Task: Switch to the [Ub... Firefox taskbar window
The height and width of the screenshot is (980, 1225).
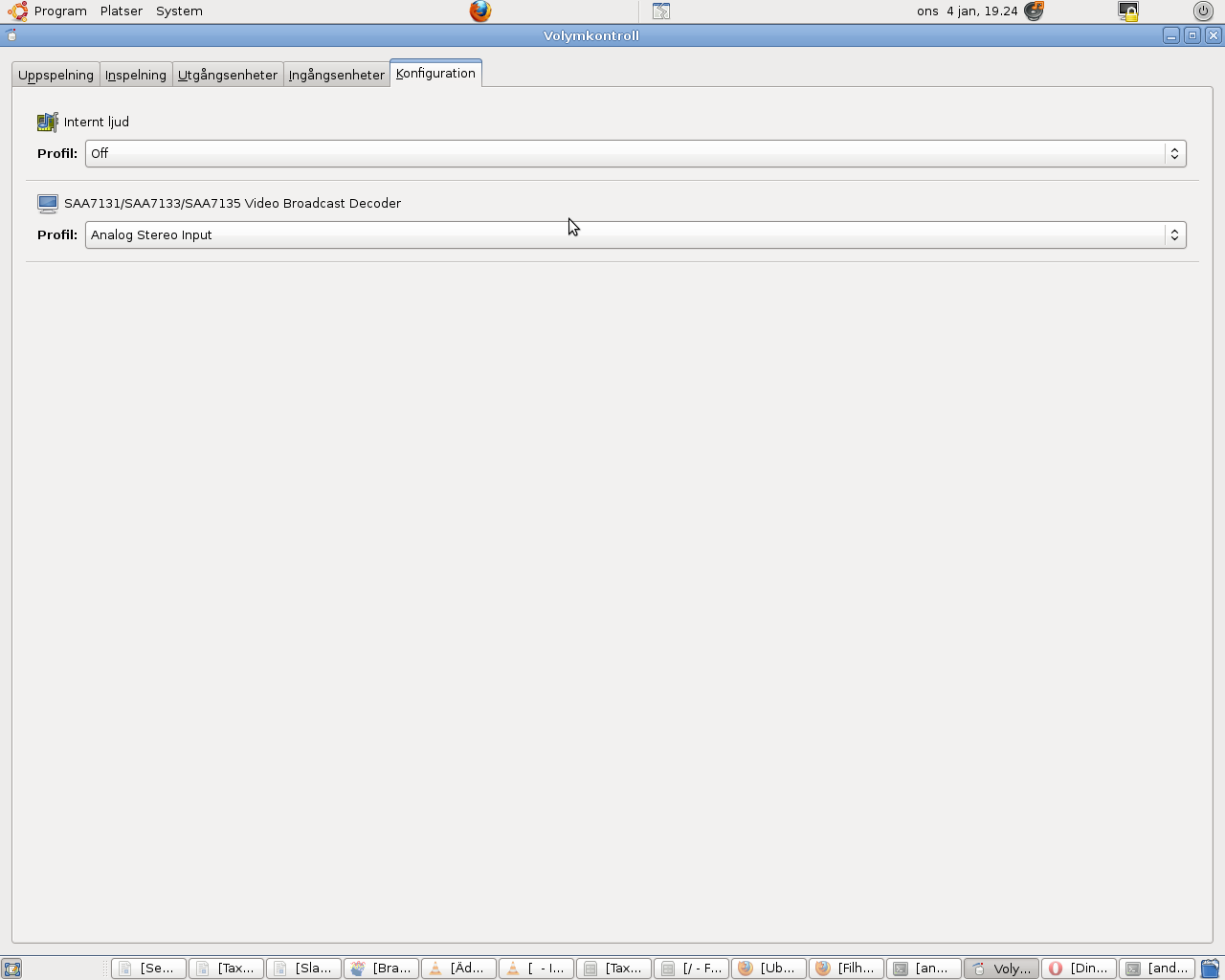Action: coord(768,969)
